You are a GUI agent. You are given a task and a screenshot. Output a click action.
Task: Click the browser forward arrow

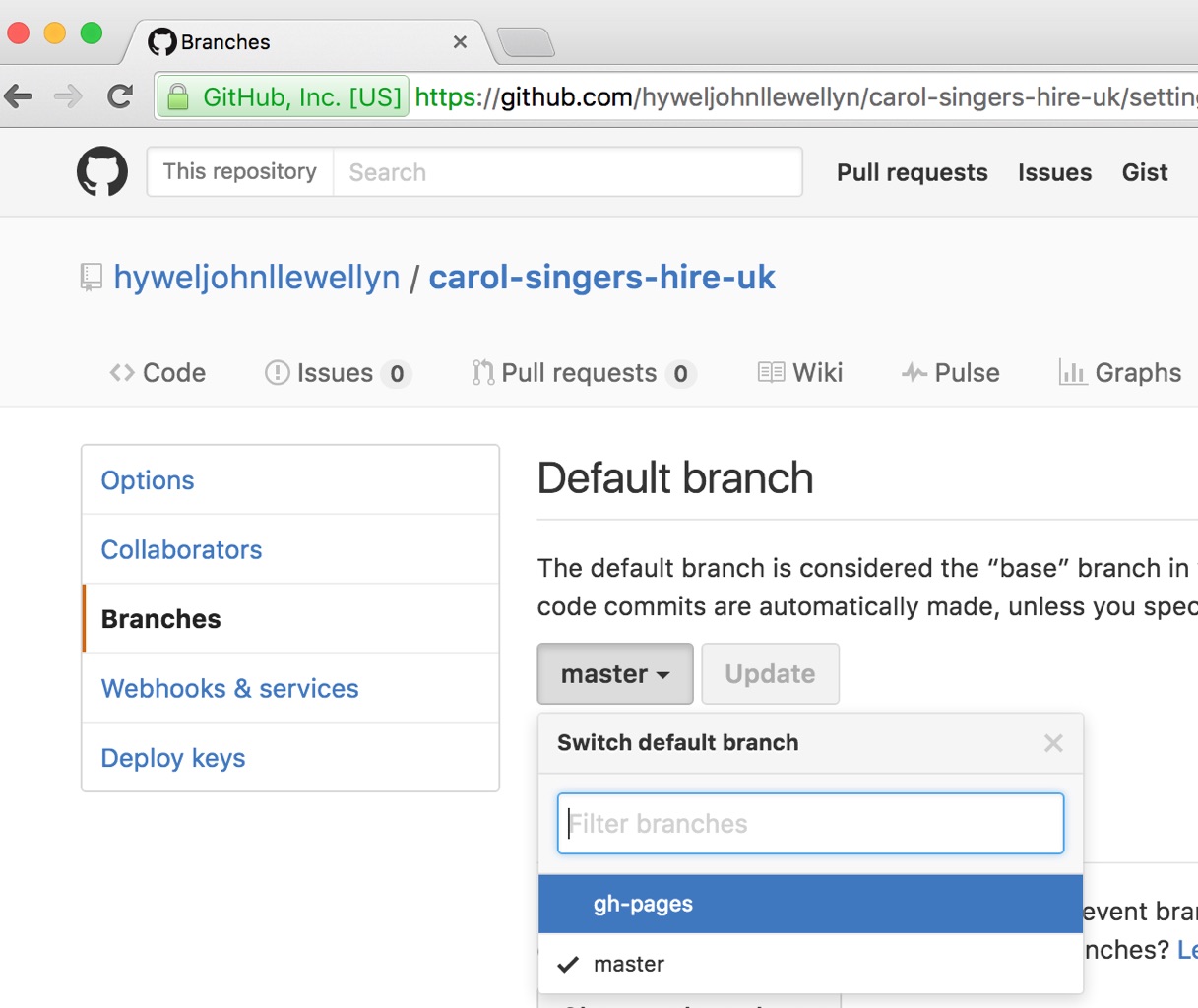68,96
